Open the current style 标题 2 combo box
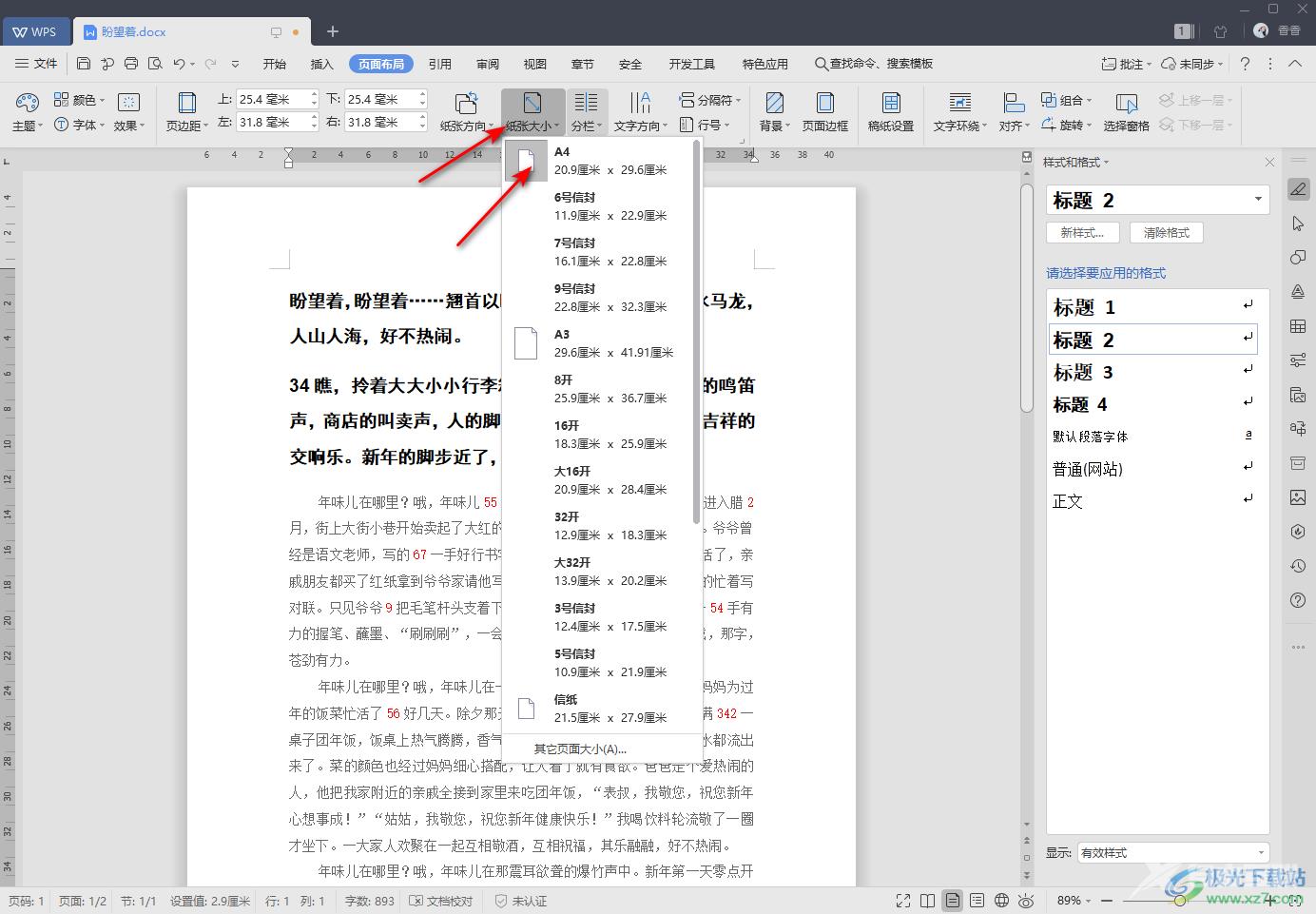Screen dimensions: 1316x914 (x=1158, y=200)
